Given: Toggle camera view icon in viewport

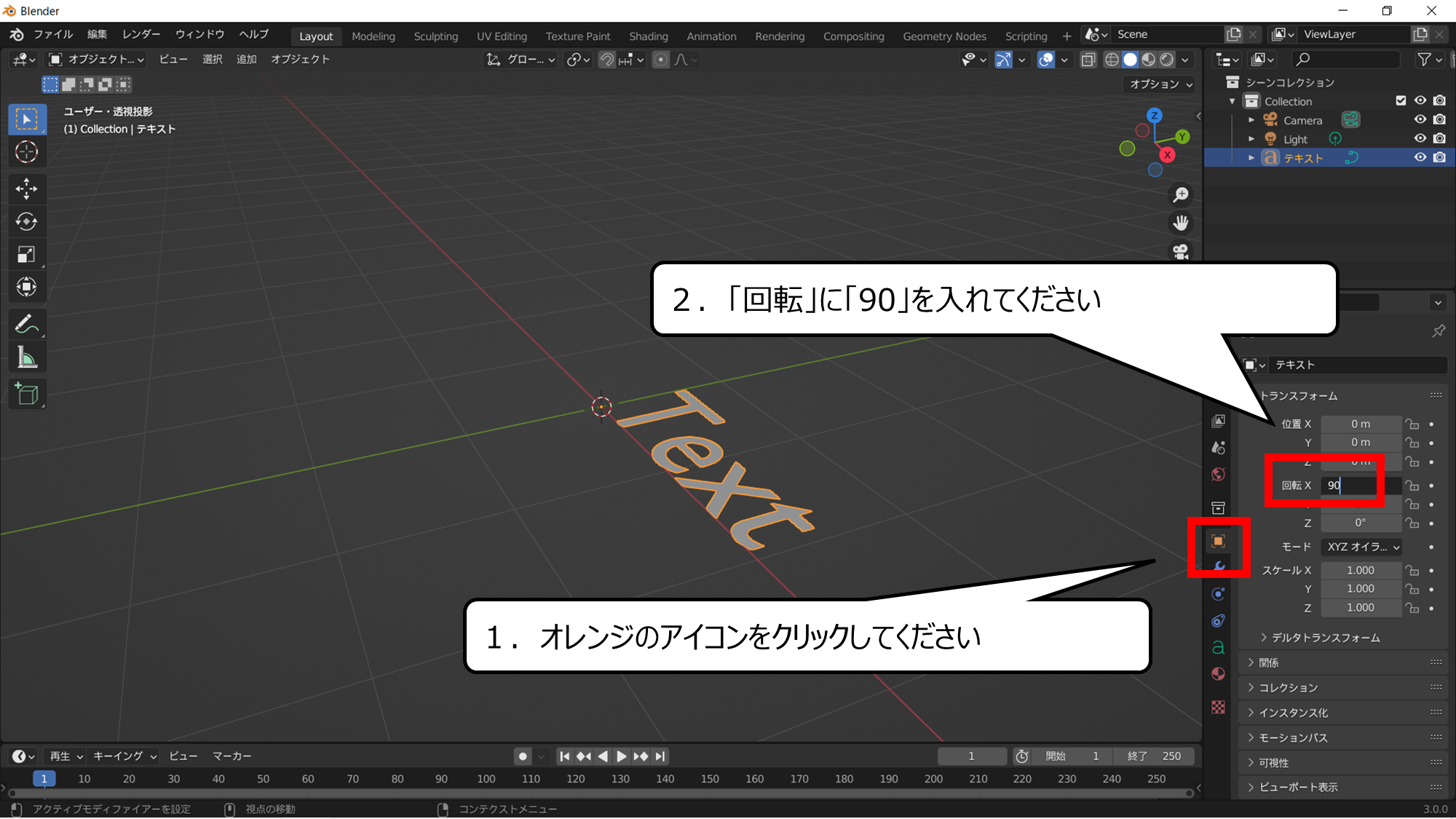Looking at the screenshot, I should 1180,251.
